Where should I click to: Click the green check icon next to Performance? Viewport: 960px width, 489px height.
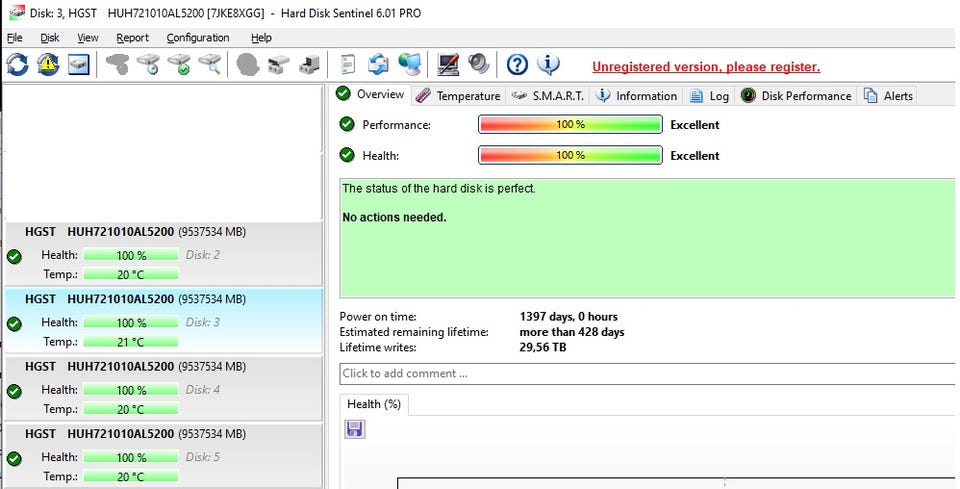[347, 124]
